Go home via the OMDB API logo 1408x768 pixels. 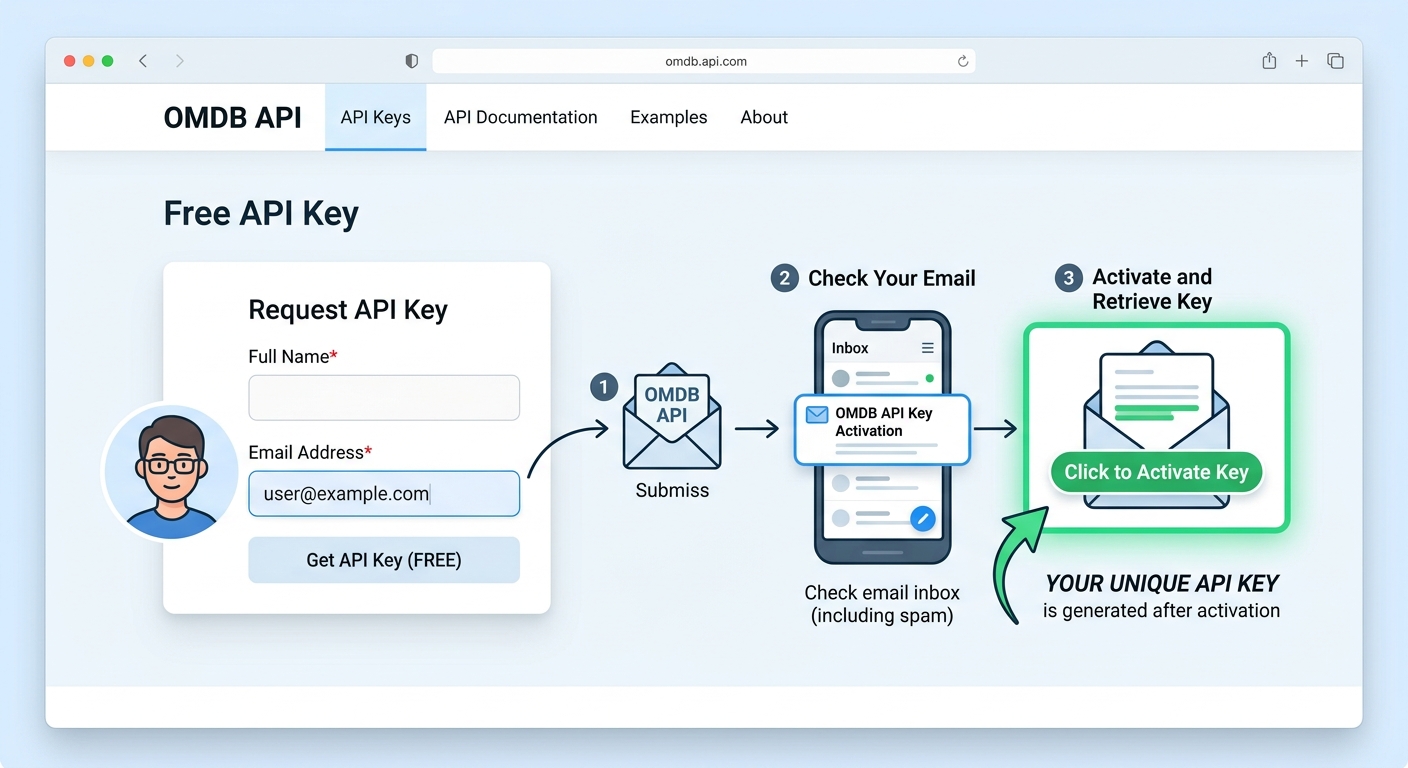pyautogui.click(x=232, y=117)
